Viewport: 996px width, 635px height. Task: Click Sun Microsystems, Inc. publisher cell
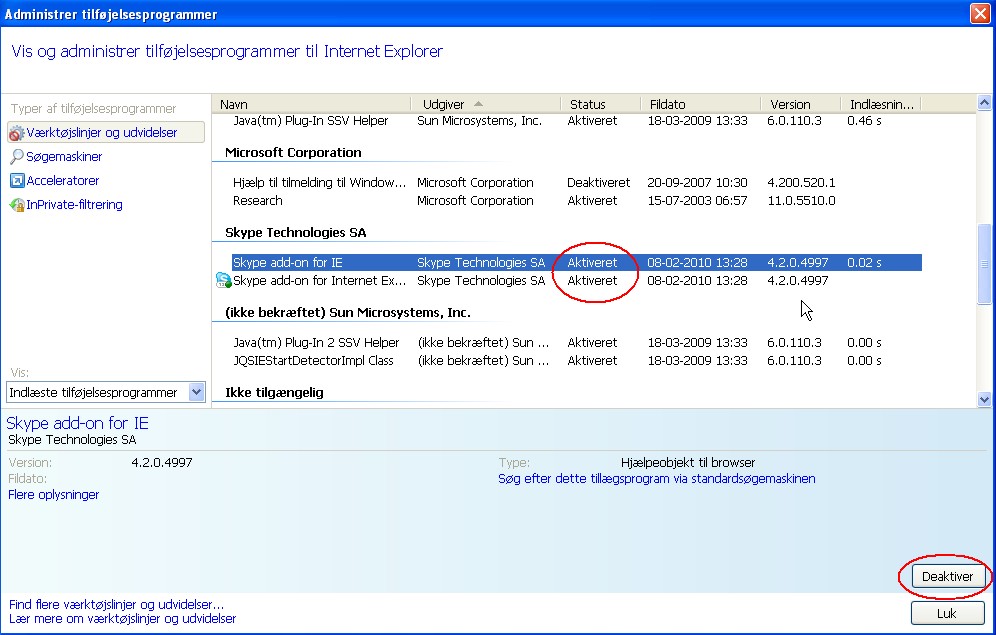pos(480,121)
